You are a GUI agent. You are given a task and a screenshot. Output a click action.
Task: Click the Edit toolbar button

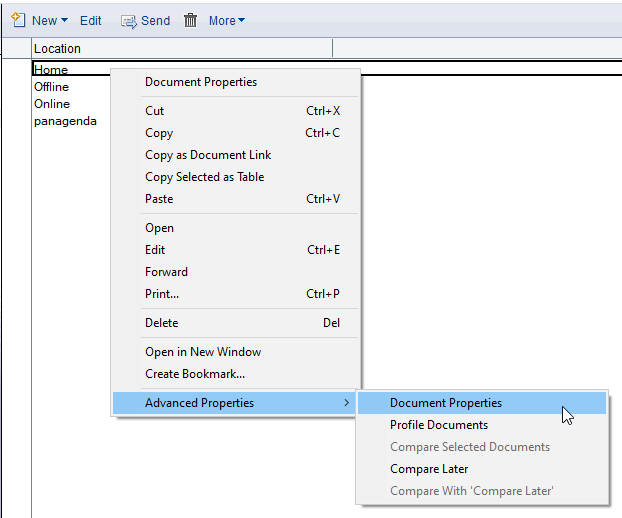point(90,21)
